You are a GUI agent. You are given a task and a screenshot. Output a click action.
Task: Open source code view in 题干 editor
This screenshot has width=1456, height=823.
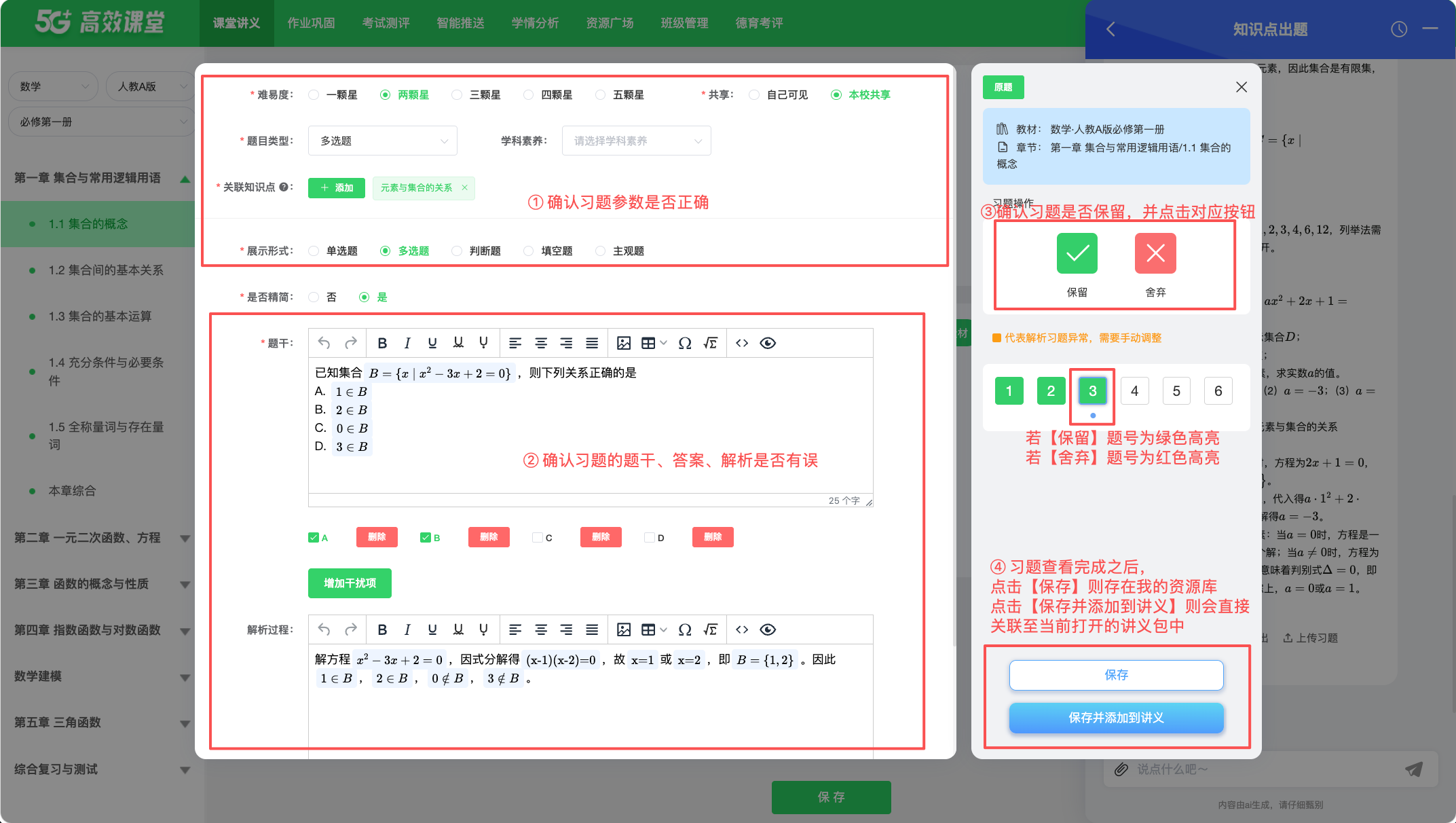pos(742,343)
